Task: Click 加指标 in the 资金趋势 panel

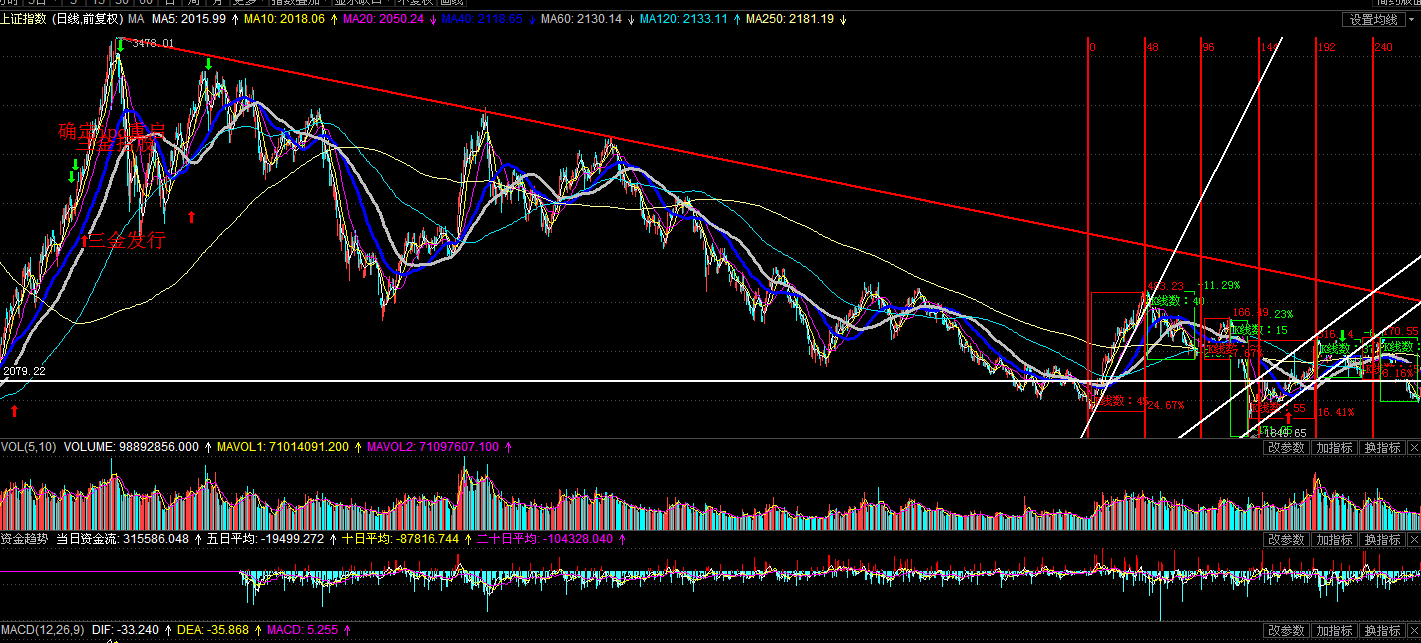Action: click(x=1335, y=540)
